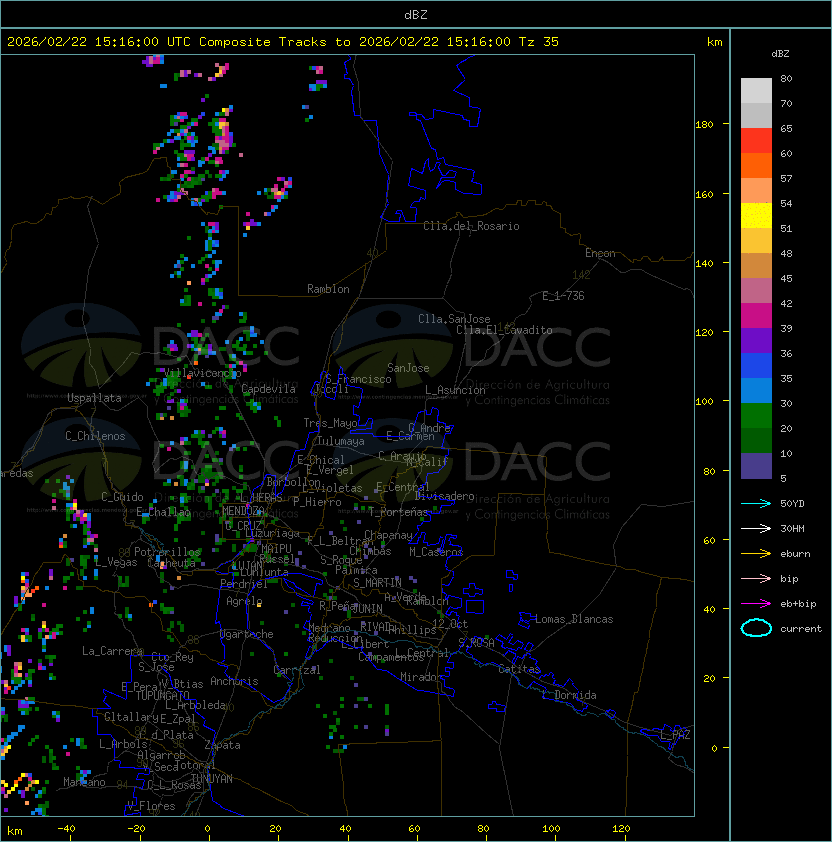
Task: Click the 'Clla.SanJose' map label
Action: (454, 319)
